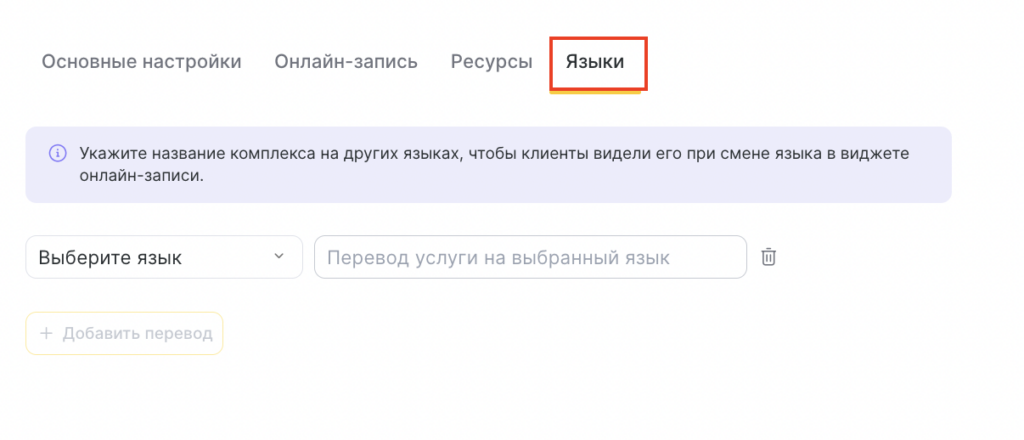Viewport: 1024px width, 440px height.
Task: Add another translation row
Action: tap(125, 334)
